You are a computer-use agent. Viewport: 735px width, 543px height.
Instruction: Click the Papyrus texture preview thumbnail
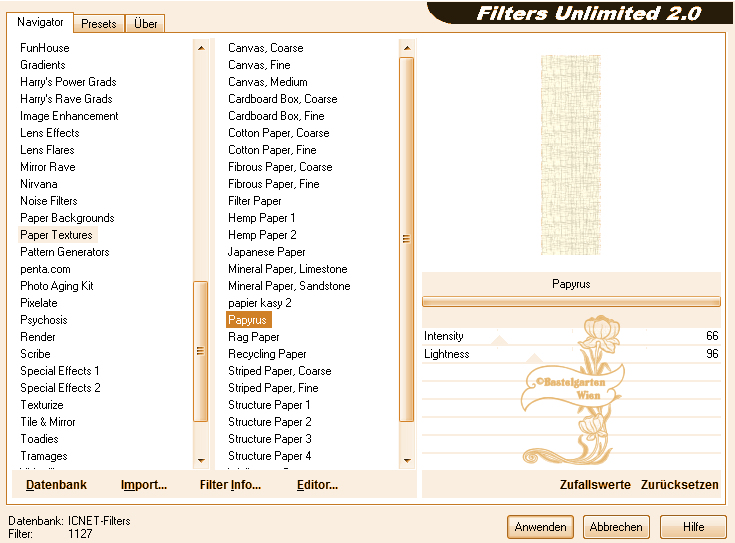(570, 155)
